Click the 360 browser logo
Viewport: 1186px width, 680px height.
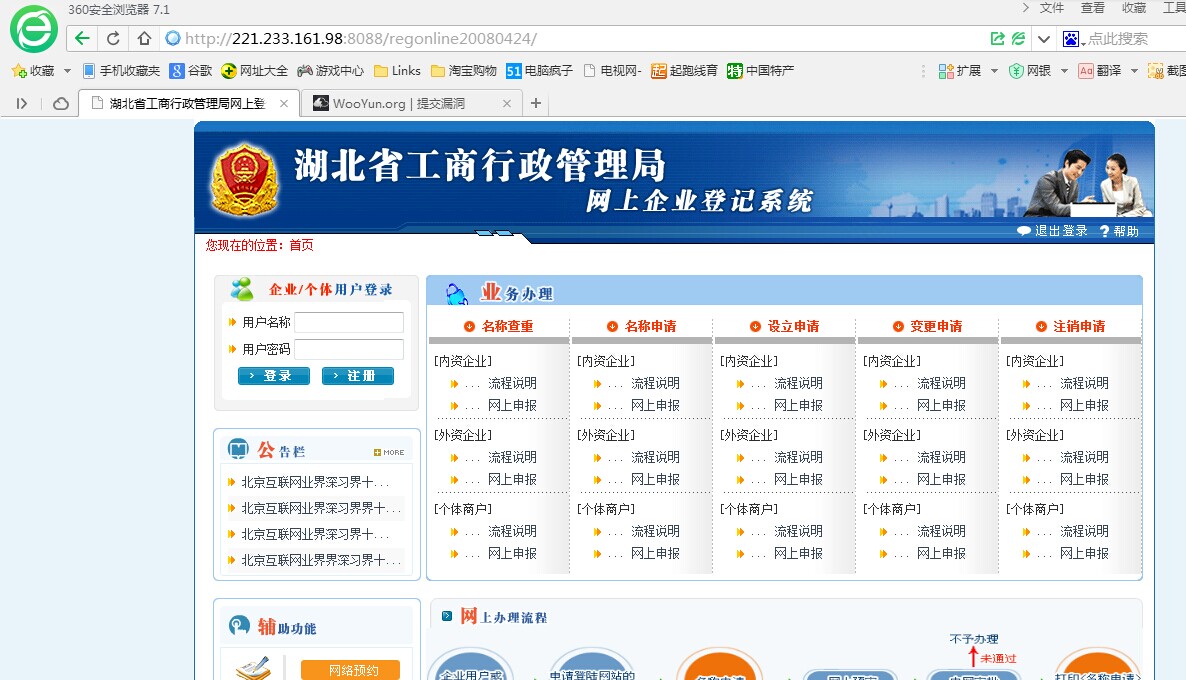(33, 29)
